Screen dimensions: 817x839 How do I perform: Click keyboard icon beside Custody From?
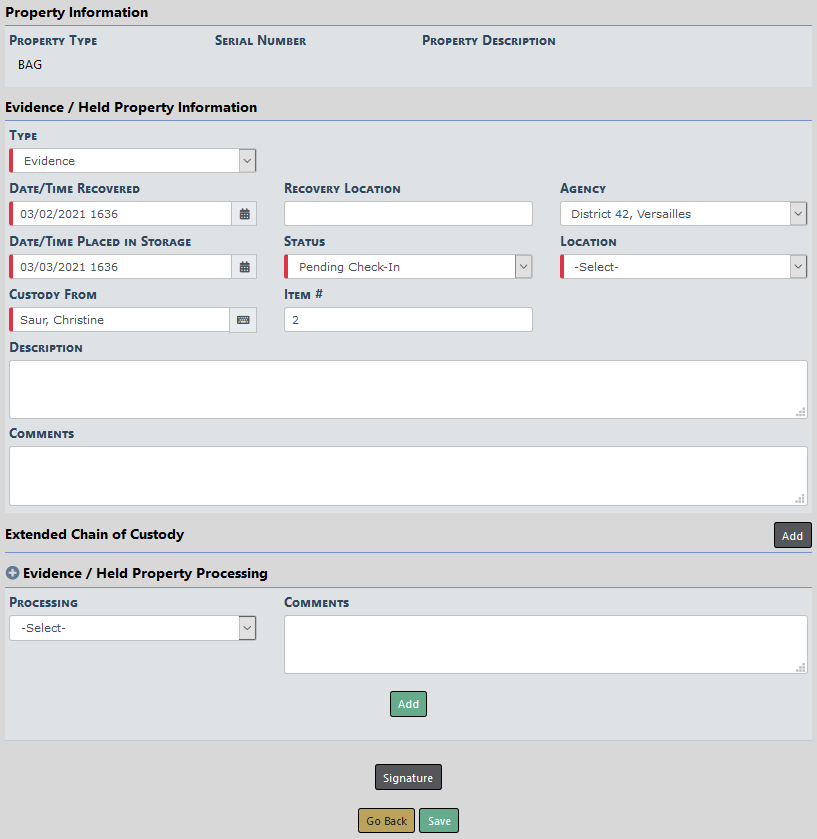pyautogui.click(x=243, y=320)
